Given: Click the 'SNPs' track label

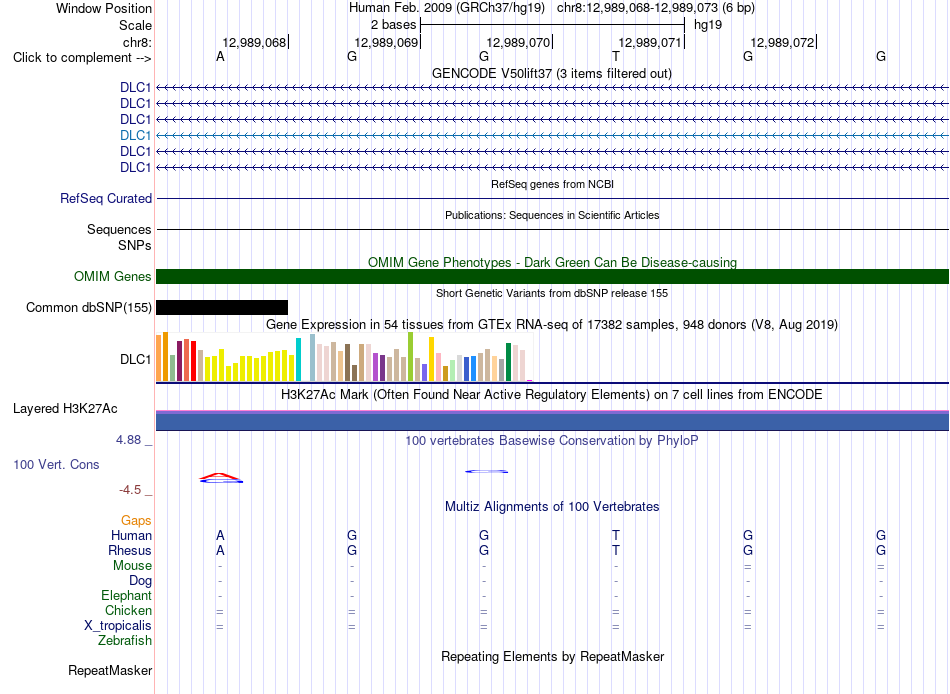Looking at the screenshot, I should click(135, 245).
